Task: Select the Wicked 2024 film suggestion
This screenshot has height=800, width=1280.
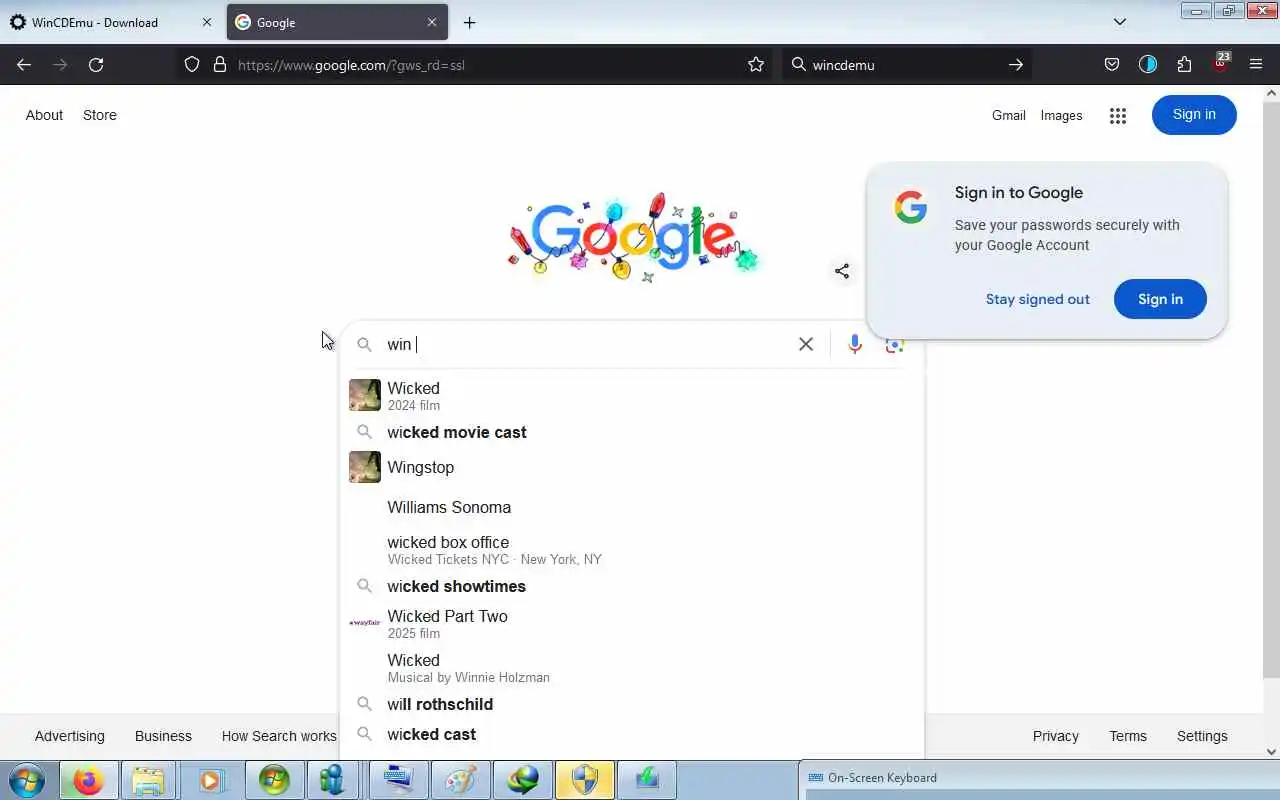Action: click(632, 395)
